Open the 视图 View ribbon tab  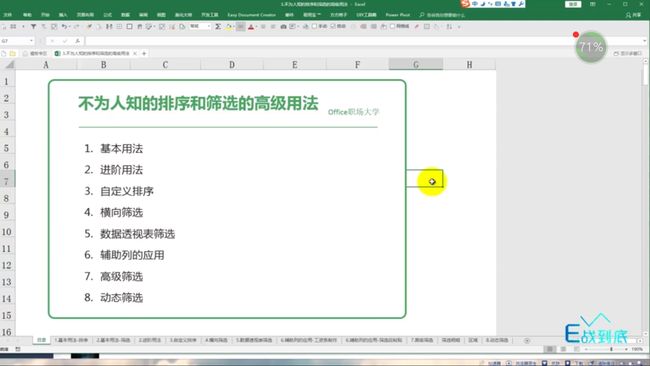click(161, 15)
